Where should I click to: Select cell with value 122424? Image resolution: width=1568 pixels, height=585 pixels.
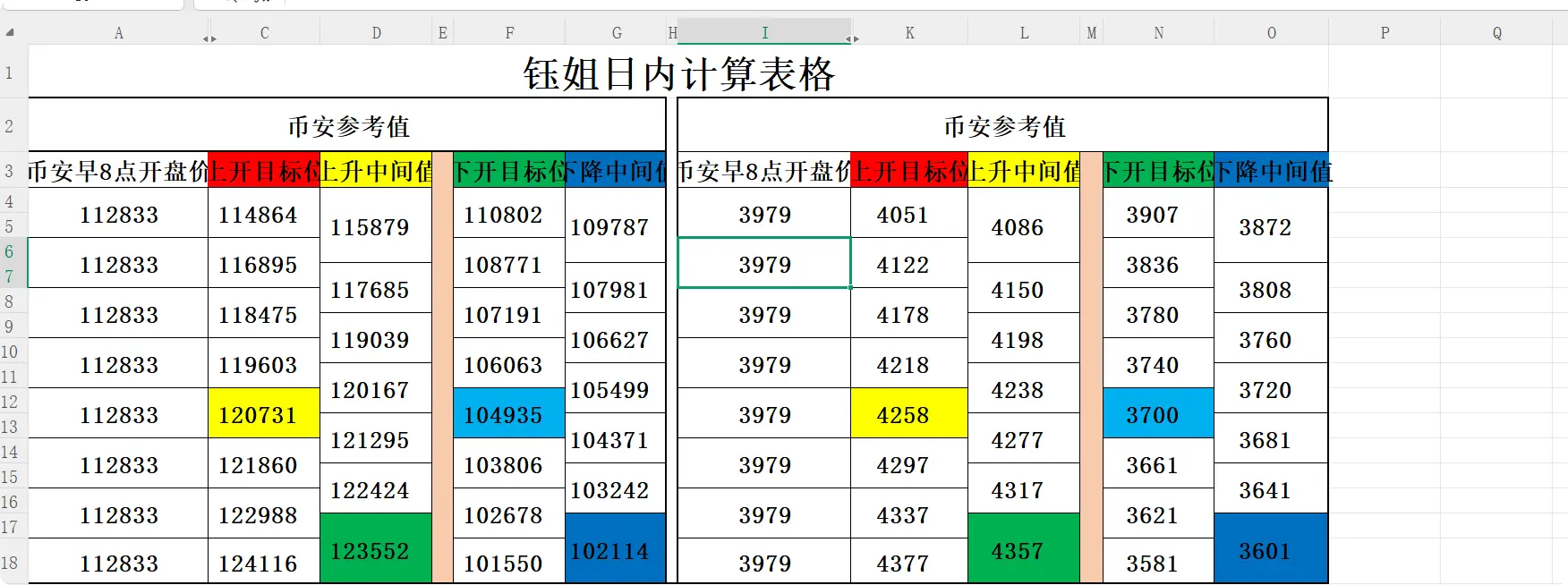click(376, 488)
